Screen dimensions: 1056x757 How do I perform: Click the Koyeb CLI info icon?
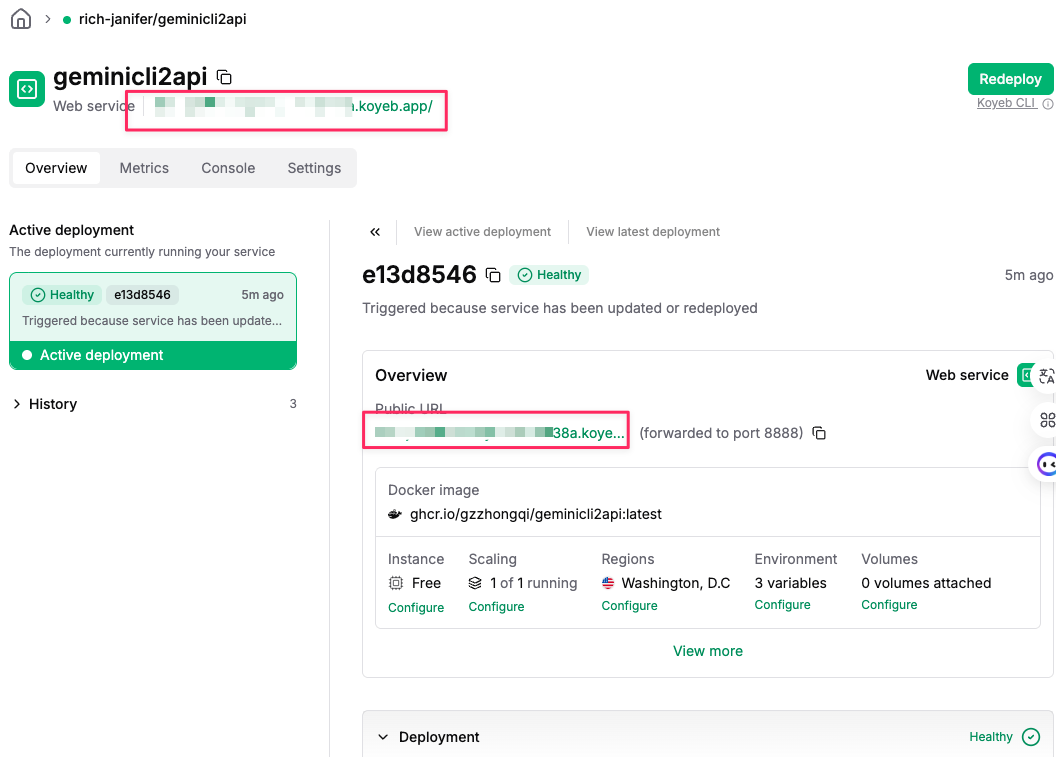click(x=1048, y=104)
